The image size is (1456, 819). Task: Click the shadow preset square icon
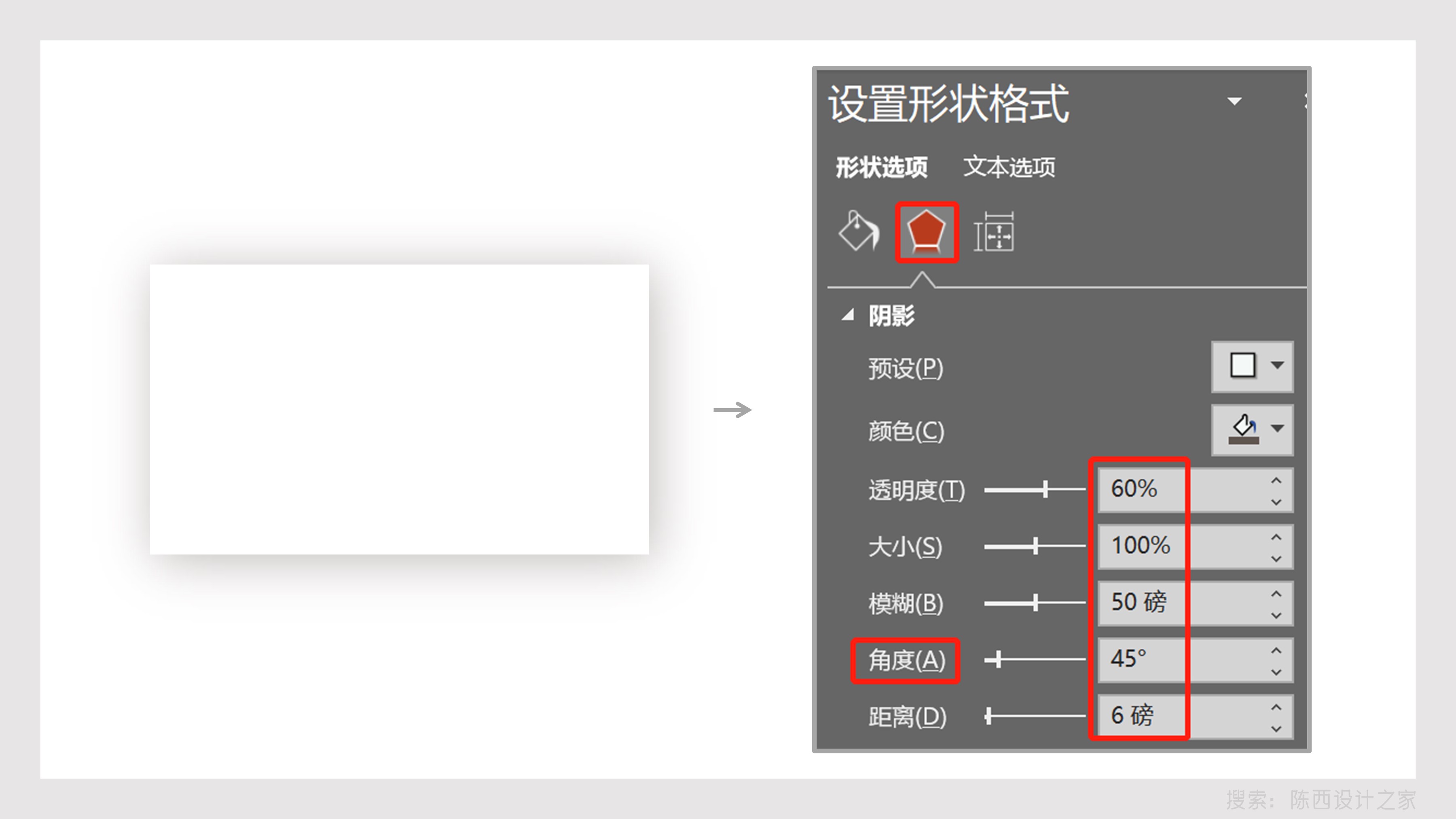click(x=1242, y=366)
